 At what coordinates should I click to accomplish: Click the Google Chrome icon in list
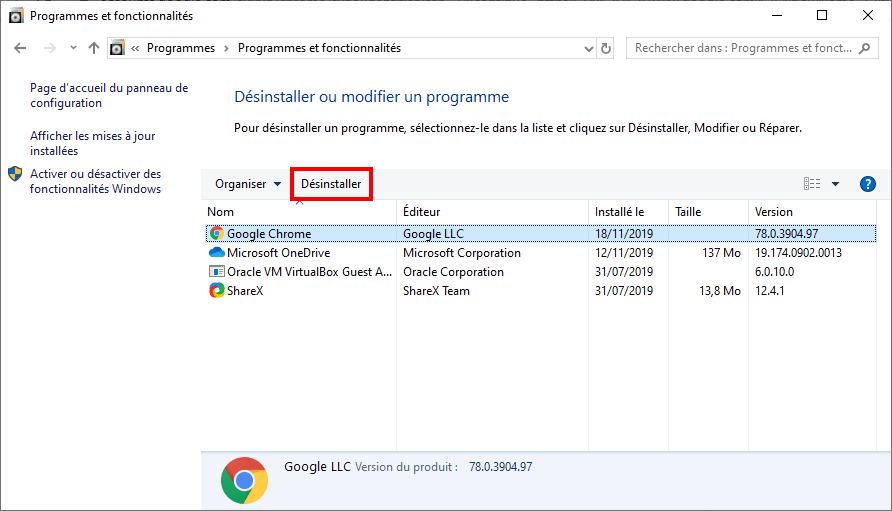coord(217,233)
